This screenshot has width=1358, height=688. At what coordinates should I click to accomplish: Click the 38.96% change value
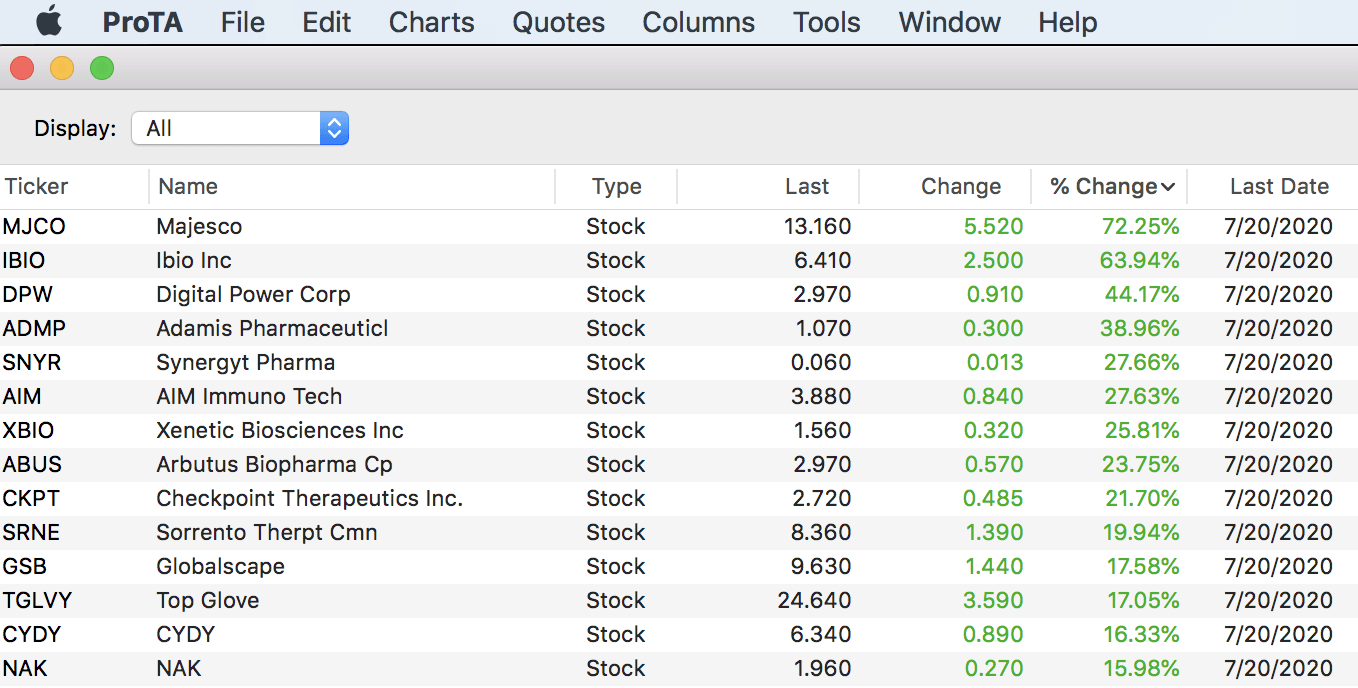click(1141, 328)
